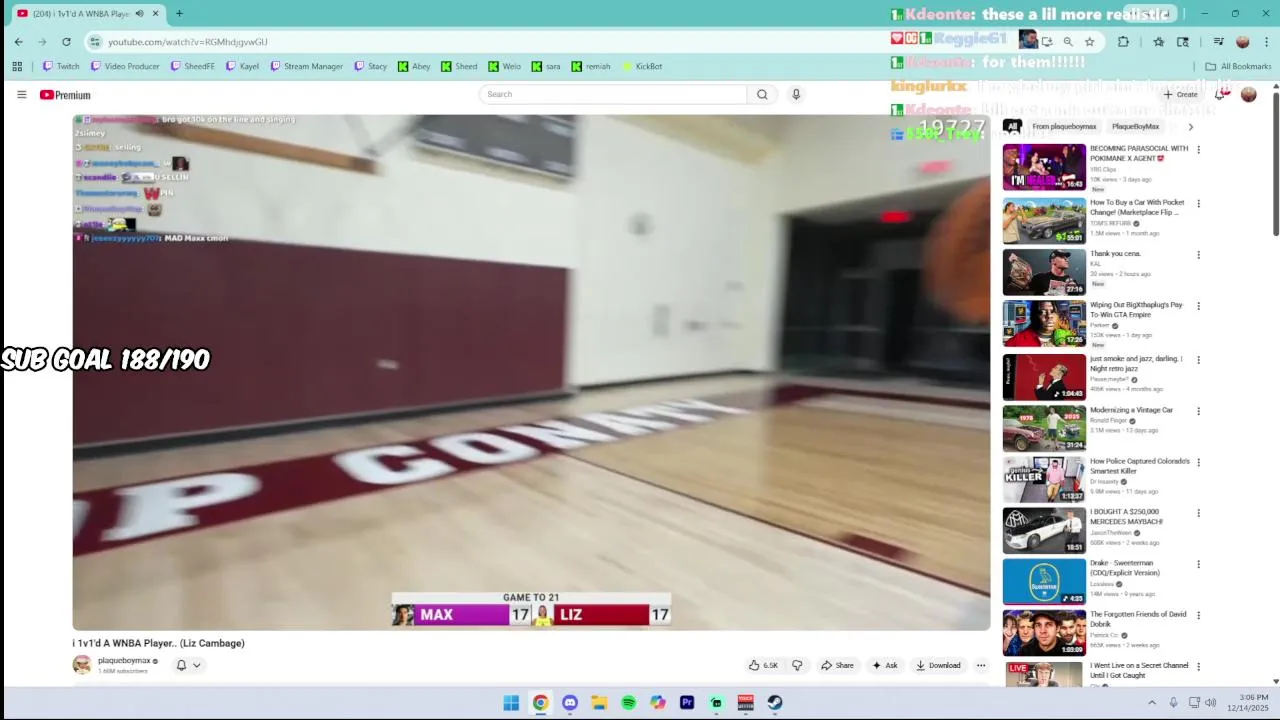
Task: Select the 'All' filter chip
Action: point(1012,127)
